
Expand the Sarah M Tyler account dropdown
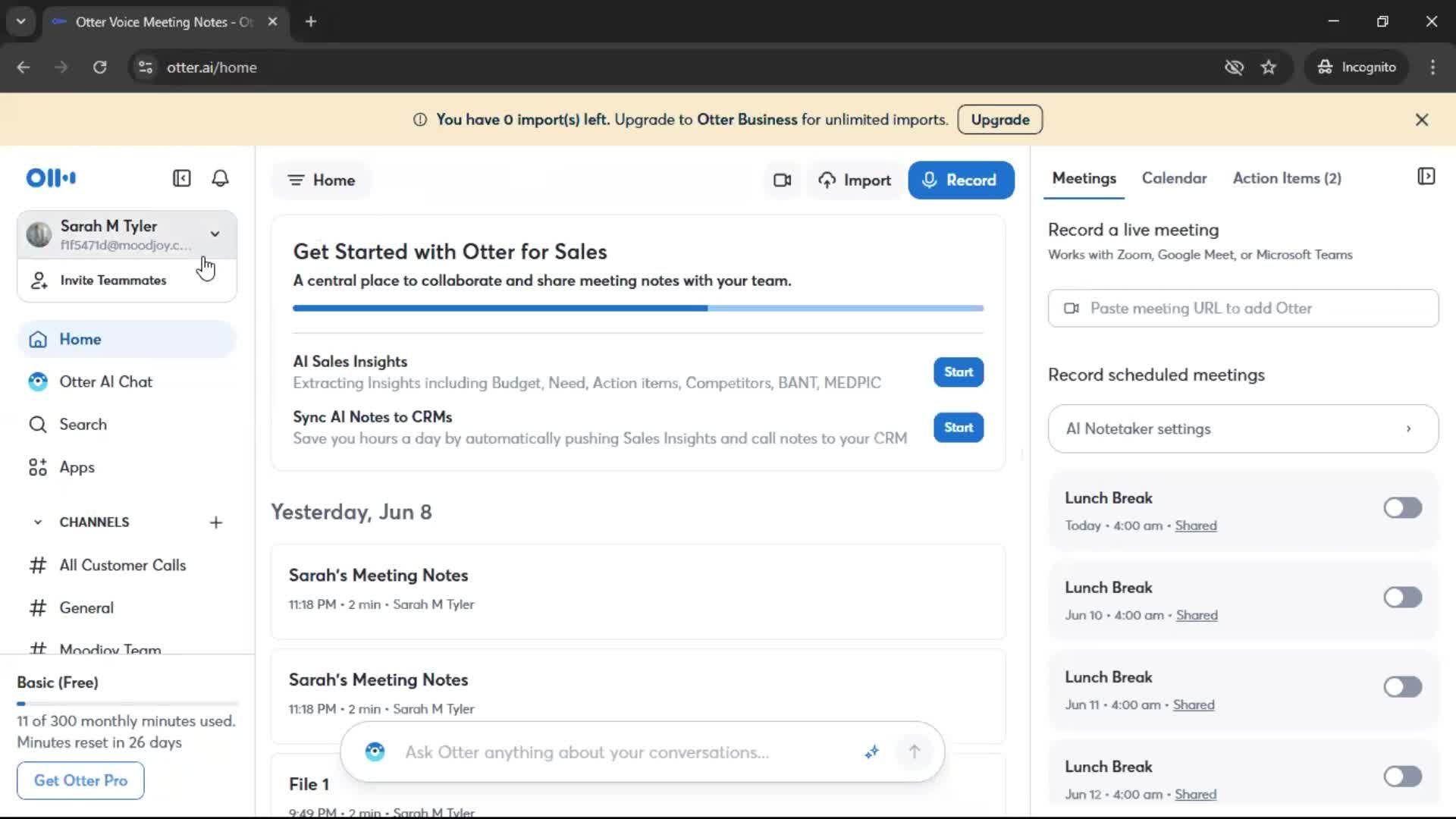coord(215,234)
